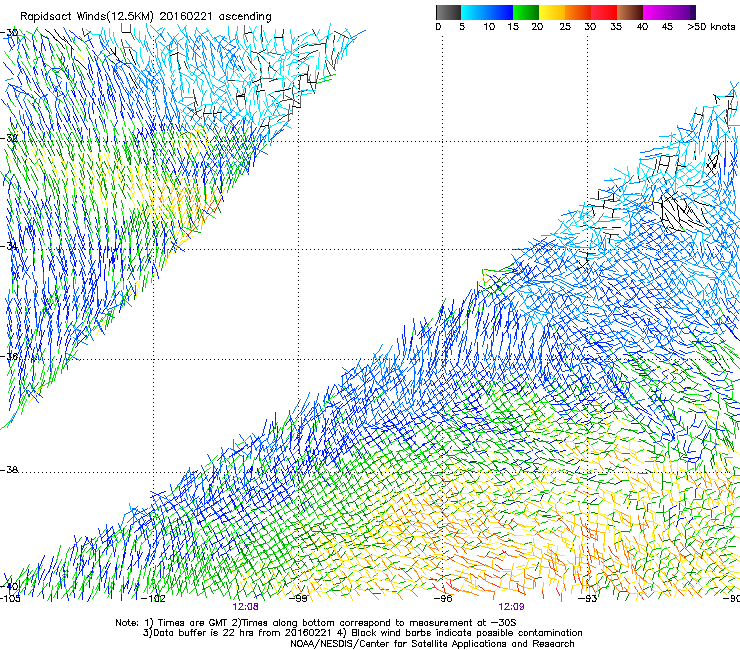This screenshot has height=650, width=740.
Task: Click the title text Rapidscat Winds(12.5KM) 20160221 ascending
Action: (x=146, y=17)
